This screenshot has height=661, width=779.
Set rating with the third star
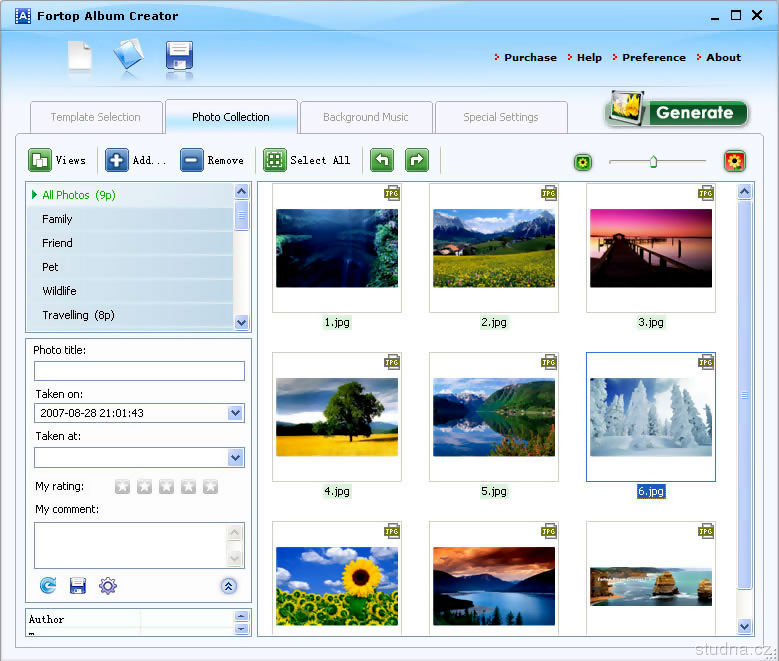[166, 487]
